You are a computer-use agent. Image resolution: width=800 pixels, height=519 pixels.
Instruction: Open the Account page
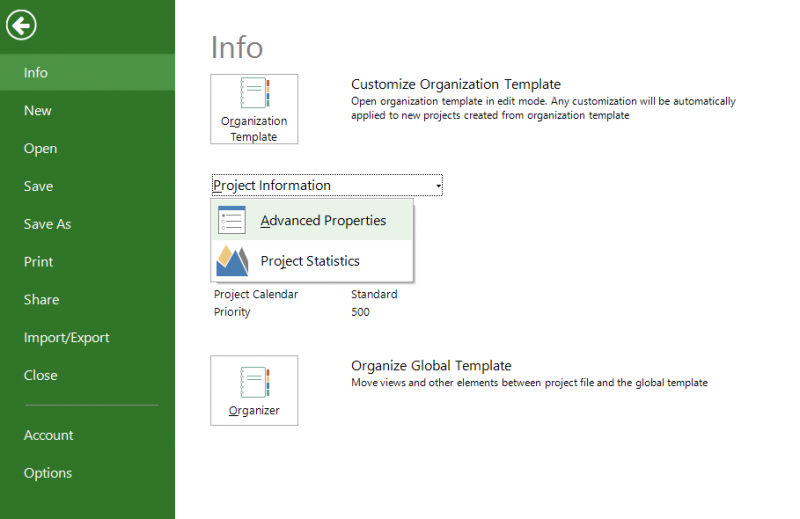(49, 436)
